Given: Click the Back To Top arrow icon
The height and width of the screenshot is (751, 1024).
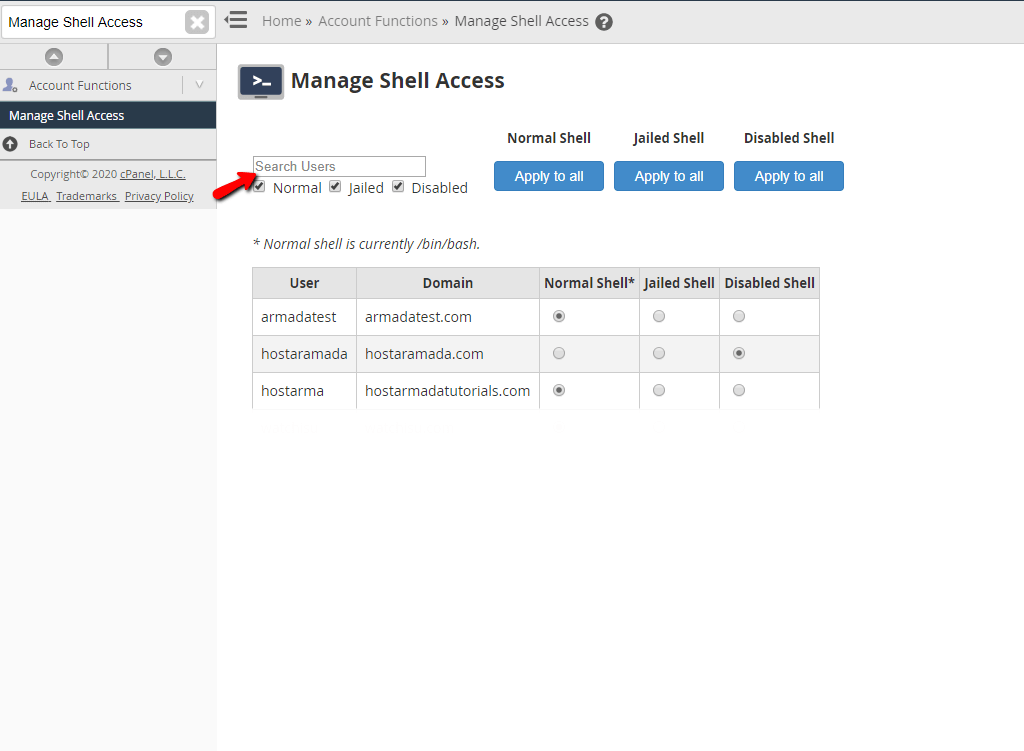Looking at the screenshot, I should point(10,144).
